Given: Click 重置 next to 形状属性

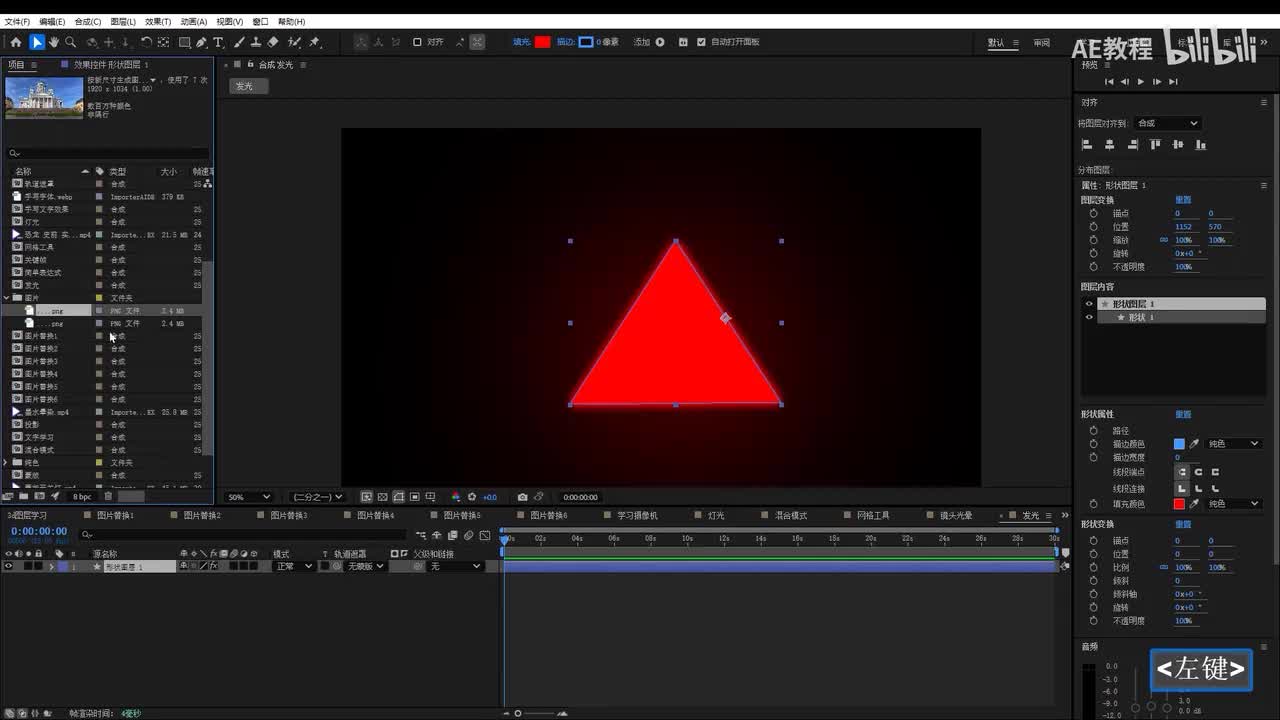Looking at the screenshot, I should coord(1183,414).
